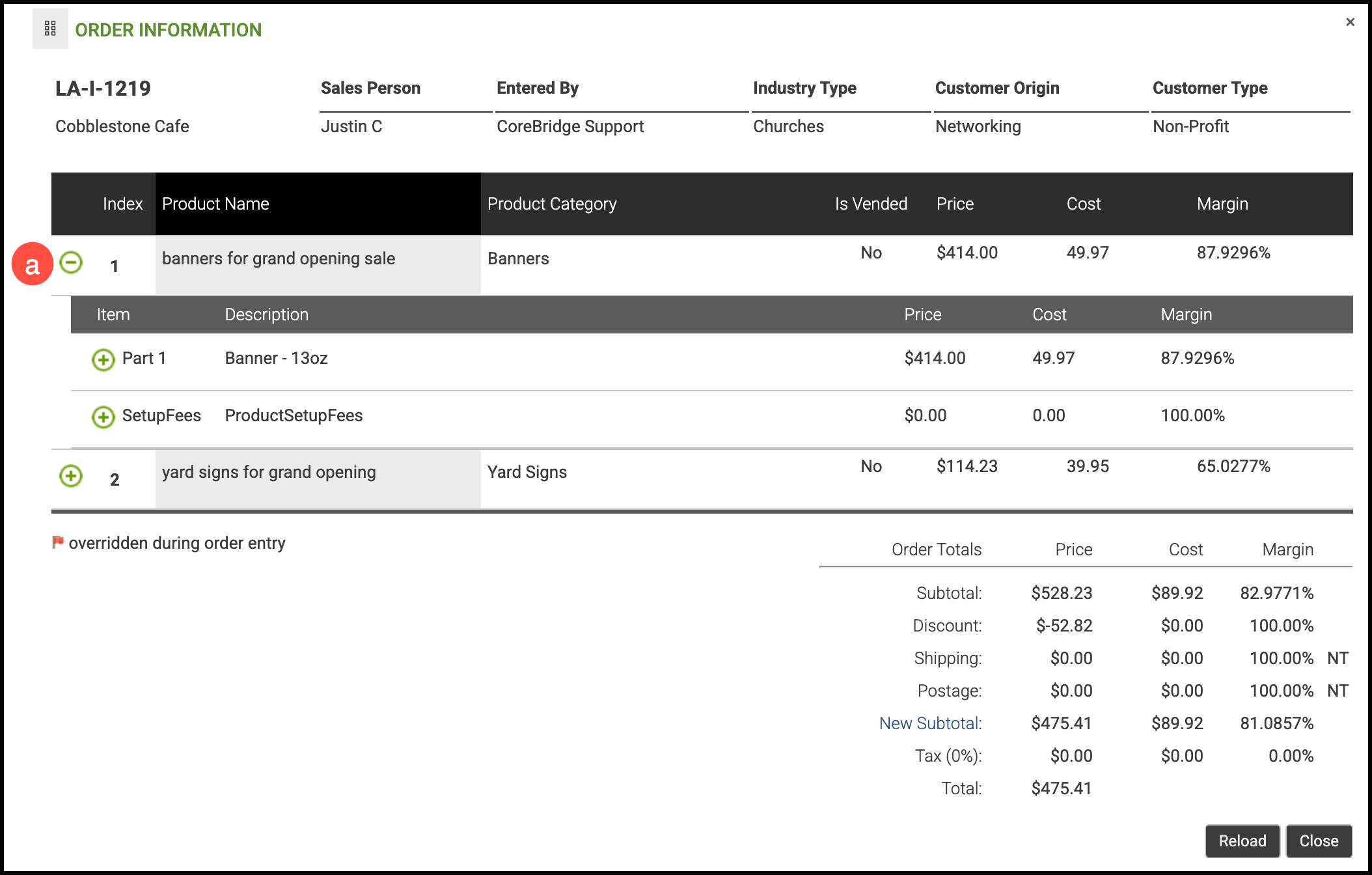Collapse product row 1 with the minus icon
This screenshot has width=1372, height=875.
(71, 263)
